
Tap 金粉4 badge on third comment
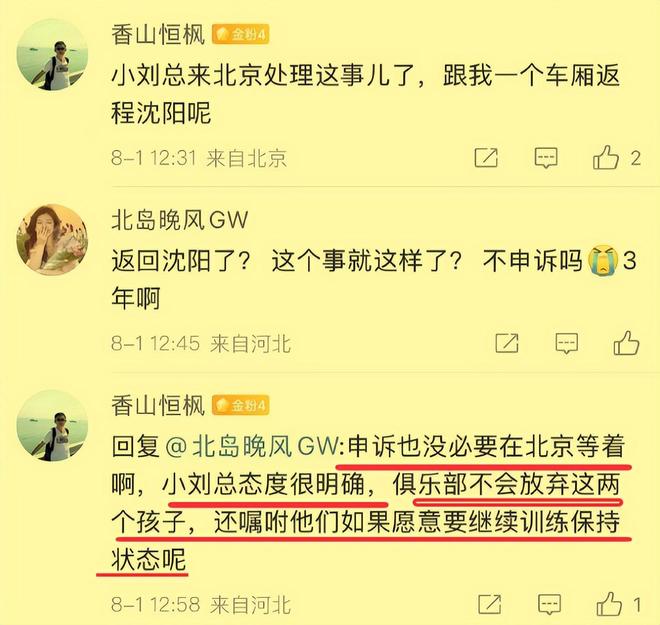point(240,405)
